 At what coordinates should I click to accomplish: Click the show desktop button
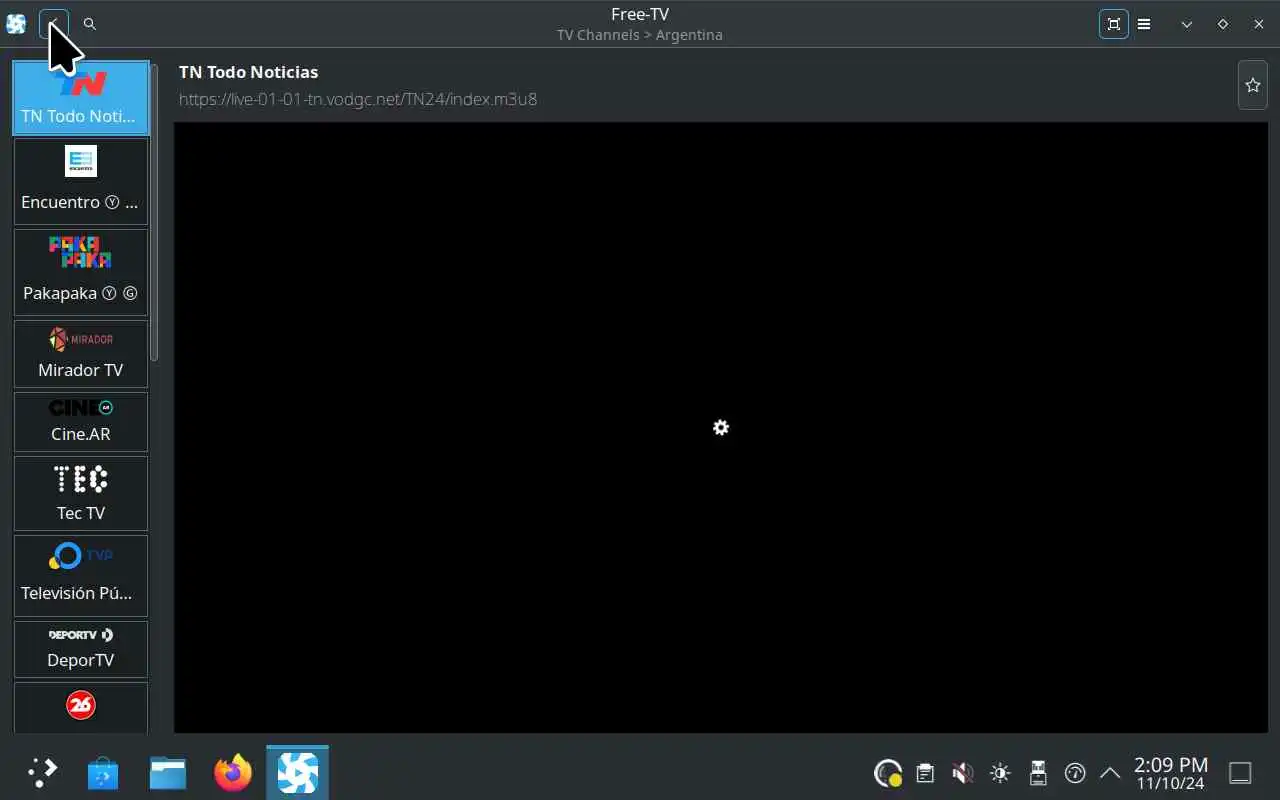click(x=1240, y=773)
